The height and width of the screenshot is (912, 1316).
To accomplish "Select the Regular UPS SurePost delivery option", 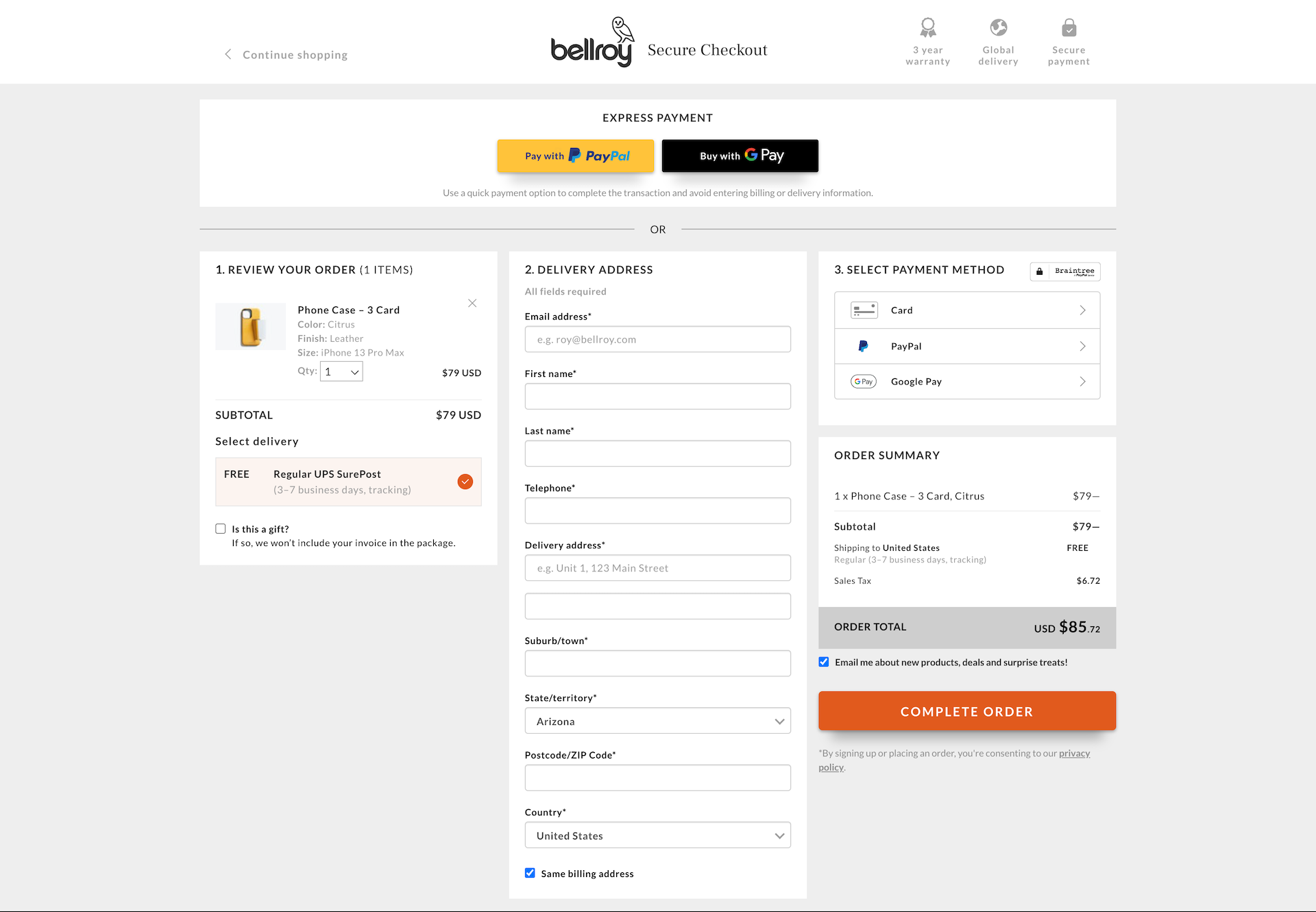I will (x=465, y=481).
